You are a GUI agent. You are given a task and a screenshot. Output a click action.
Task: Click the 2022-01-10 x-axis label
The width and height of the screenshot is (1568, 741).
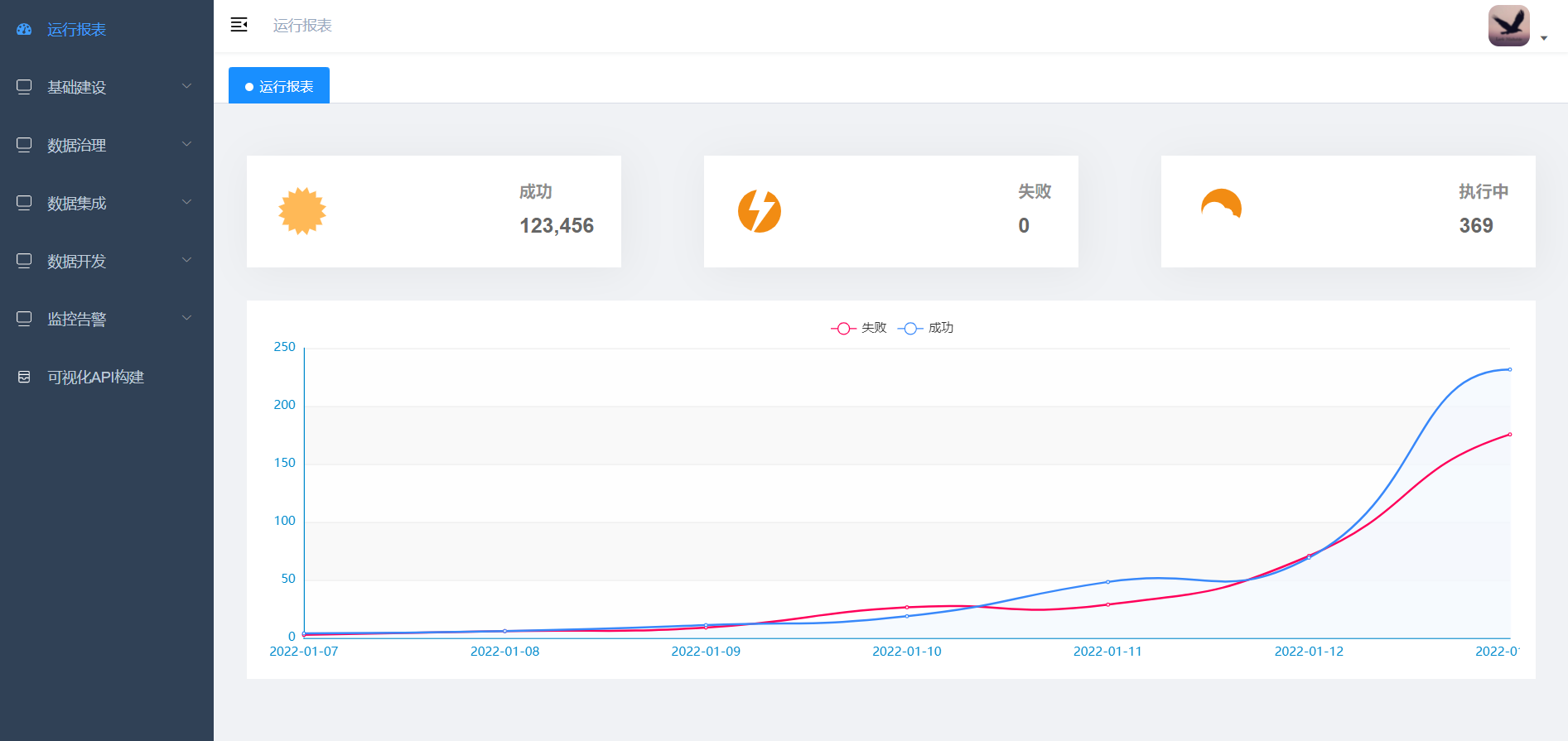(x=907, y=652)
